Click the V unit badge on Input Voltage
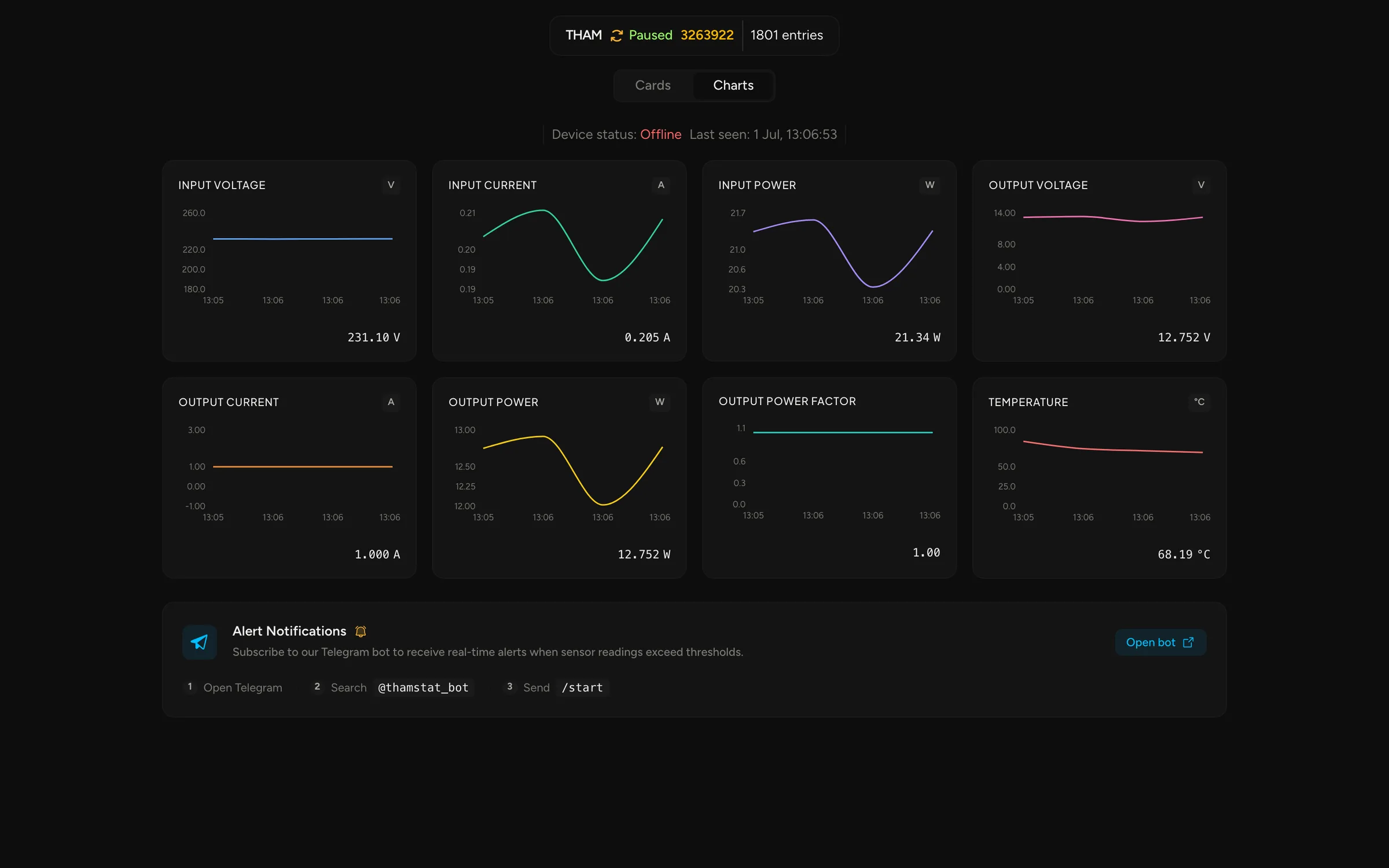Screen dimensions: 1389x868 coord(391,185)
